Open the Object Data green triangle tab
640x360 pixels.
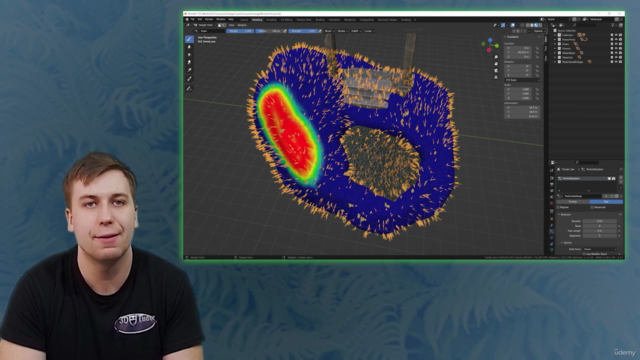(x=552, y=250)
